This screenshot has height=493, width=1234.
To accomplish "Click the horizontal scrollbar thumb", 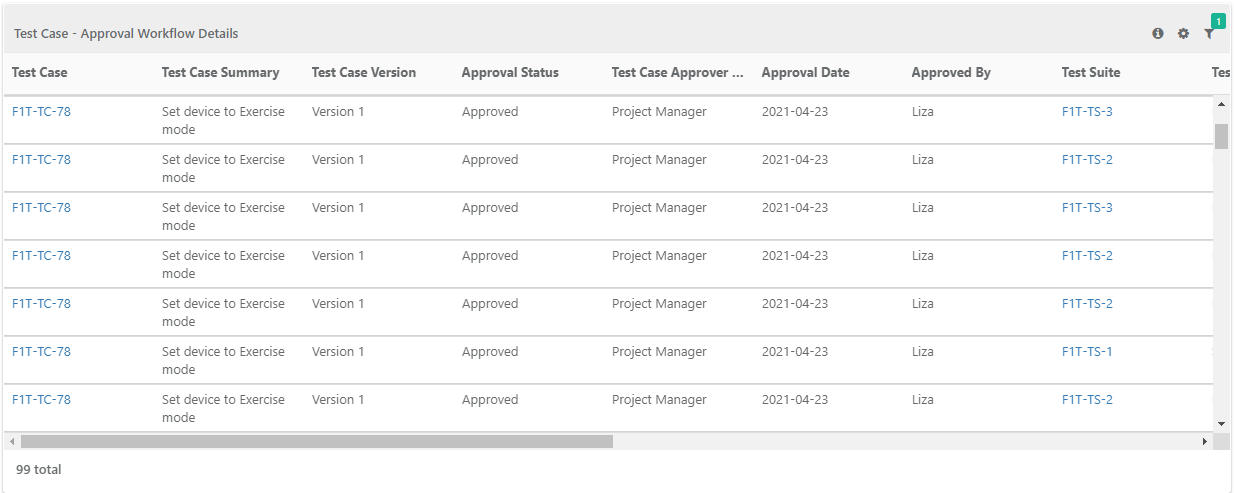I will pyautogui.click(x=316, y=441).
